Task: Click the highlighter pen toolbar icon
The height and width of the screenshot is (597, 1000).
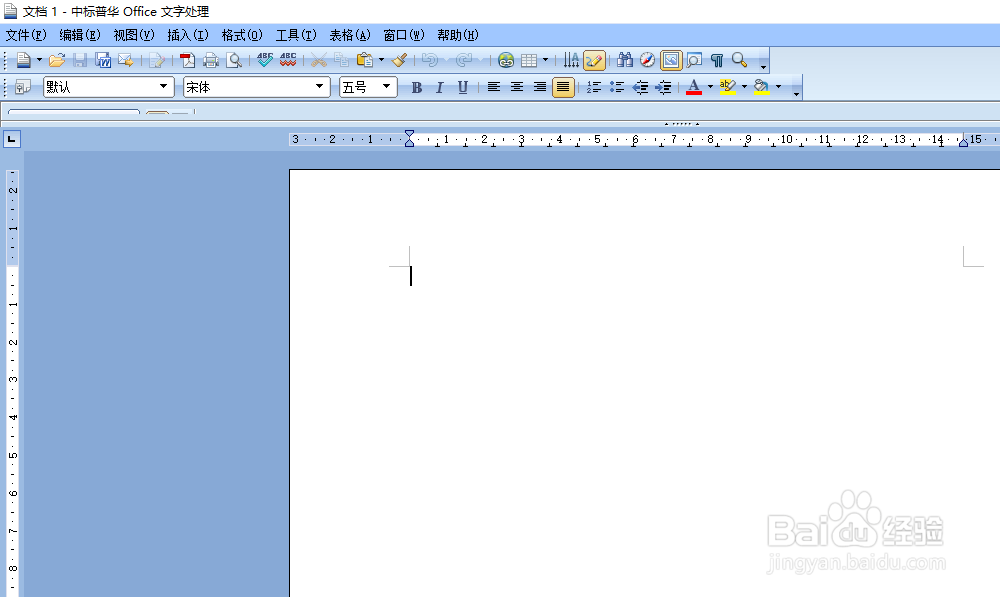Action: coord(729,87)
